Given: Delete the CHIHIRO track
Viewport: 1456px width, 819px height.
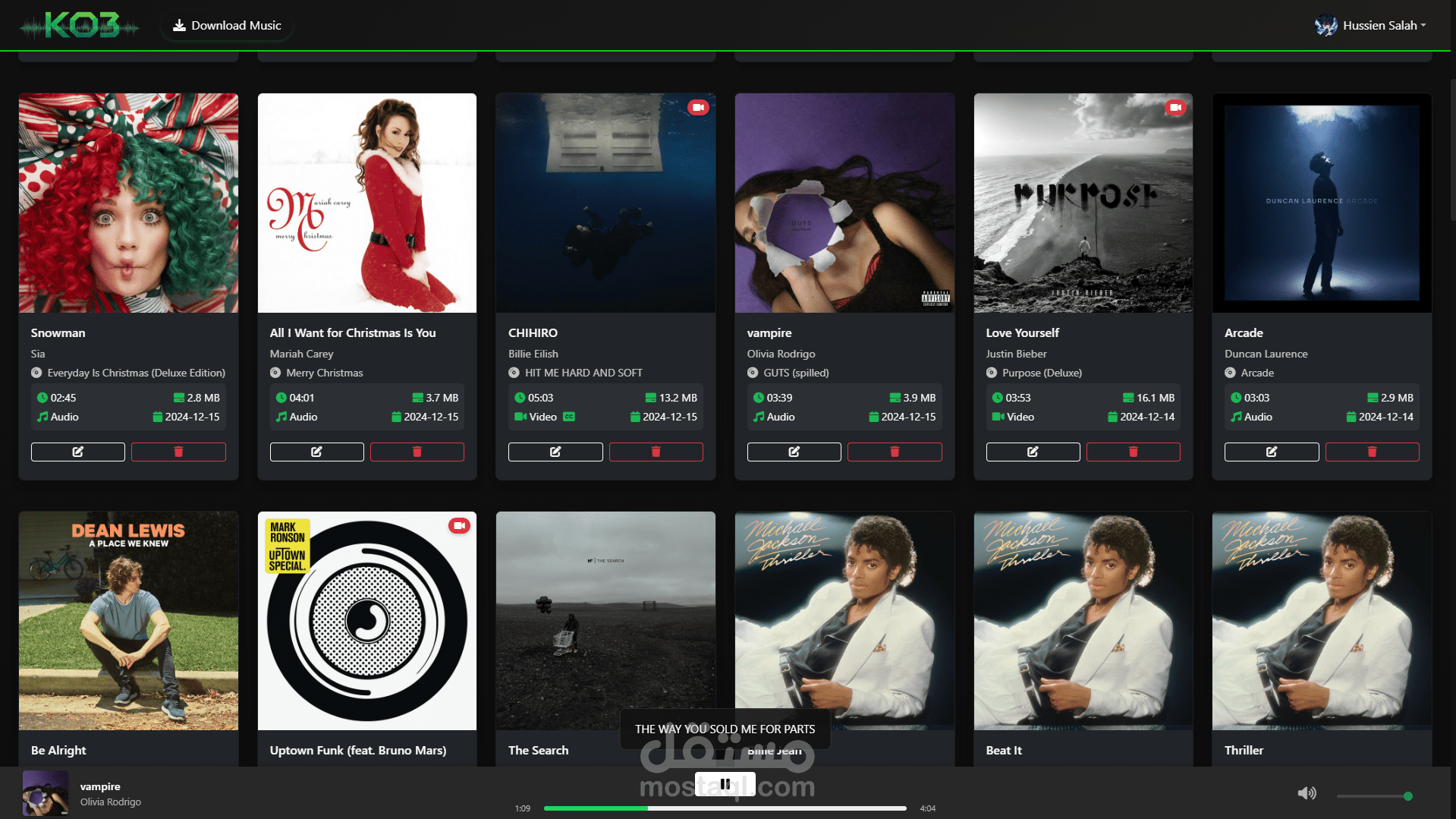Looking at the screenshot, I should pos(656,452).
